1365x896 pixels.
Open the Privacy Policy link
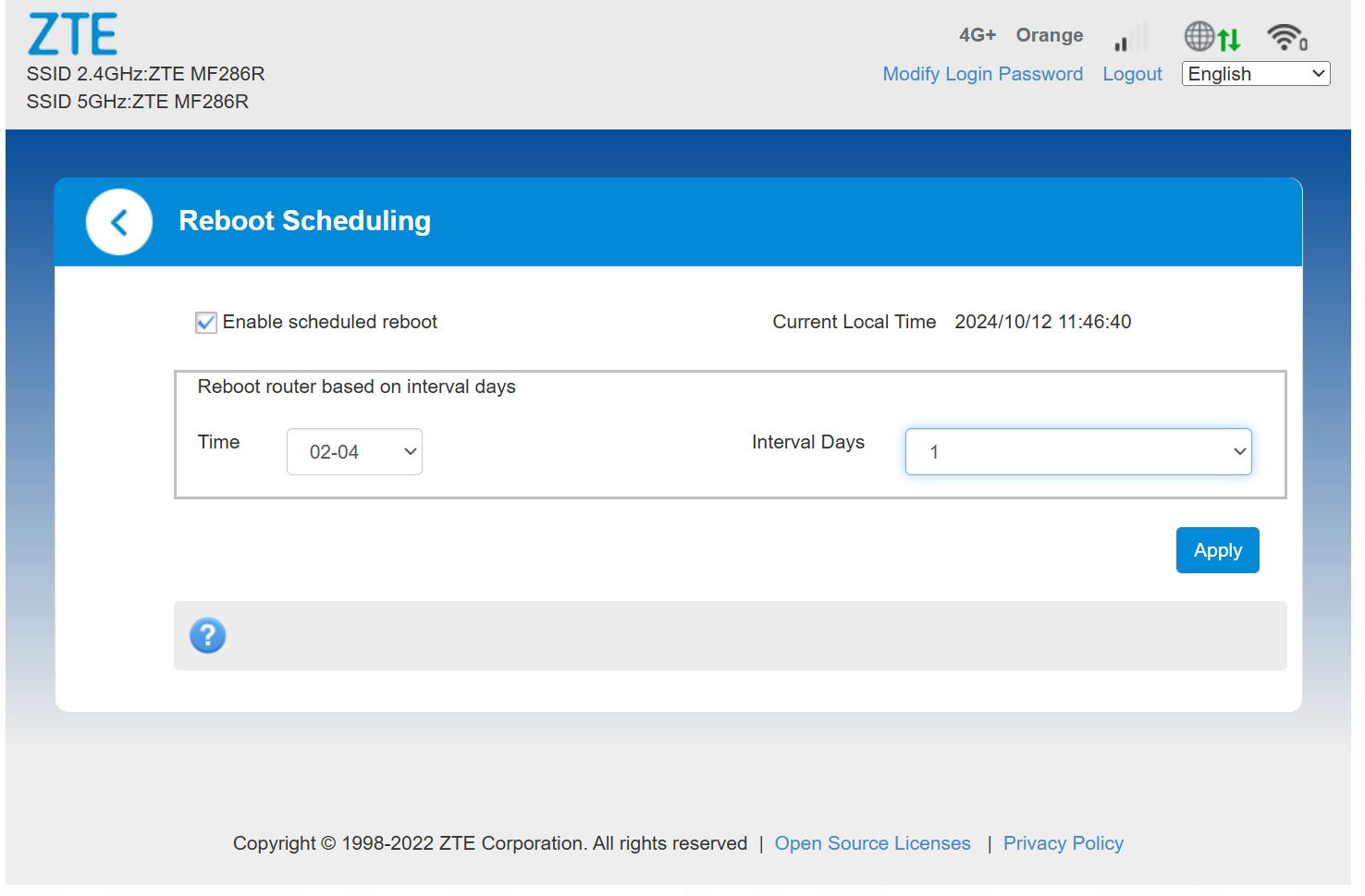click(1064, 843)
